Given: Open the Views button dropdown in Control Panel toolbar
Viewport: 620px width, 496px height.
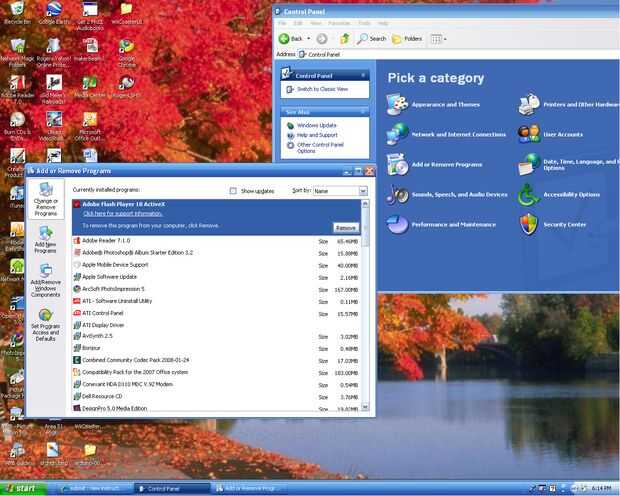Looking at the screenshot, I should [438, 39].
